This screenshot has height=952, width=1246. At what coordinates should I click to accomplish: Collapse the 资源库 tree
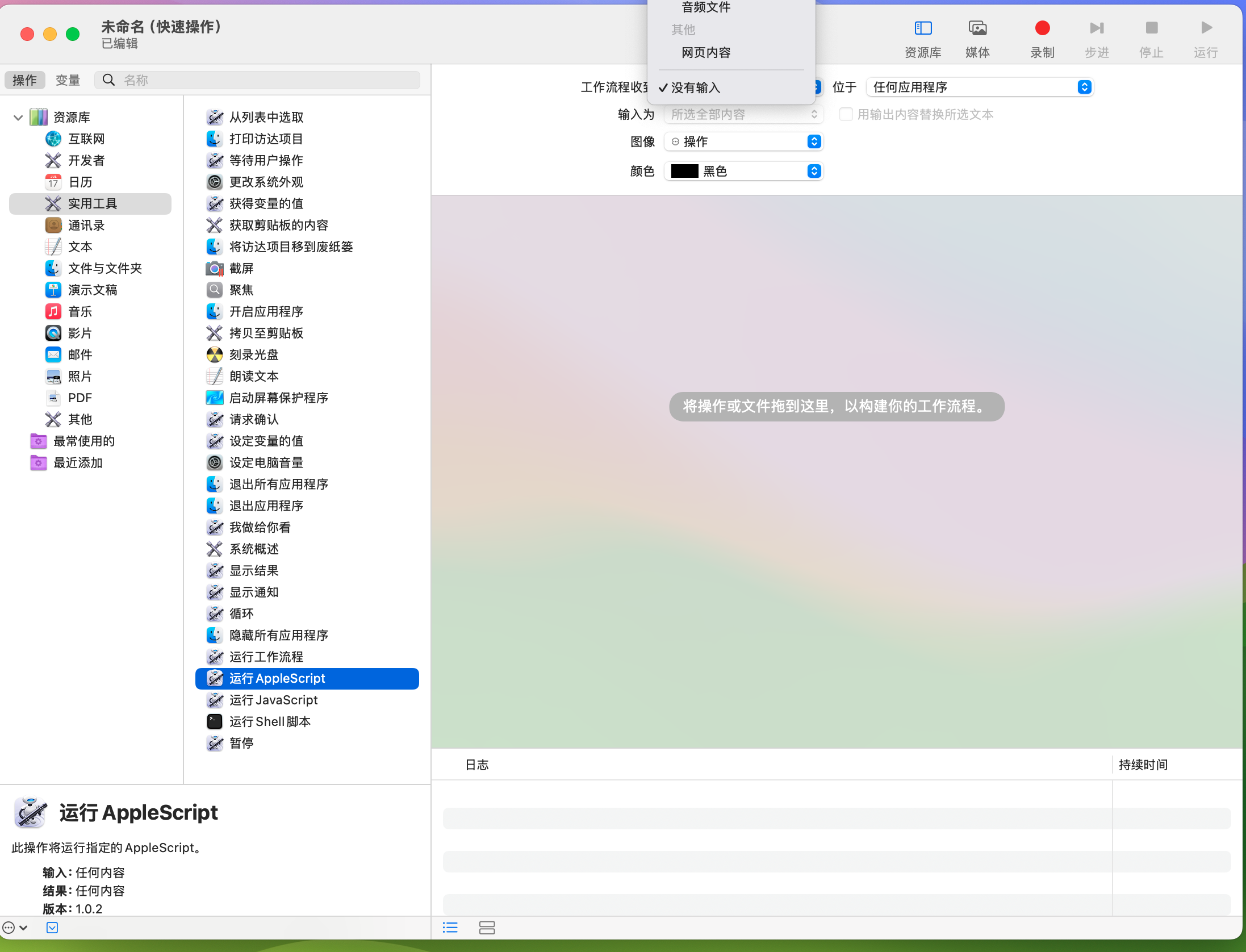(18, 118)
